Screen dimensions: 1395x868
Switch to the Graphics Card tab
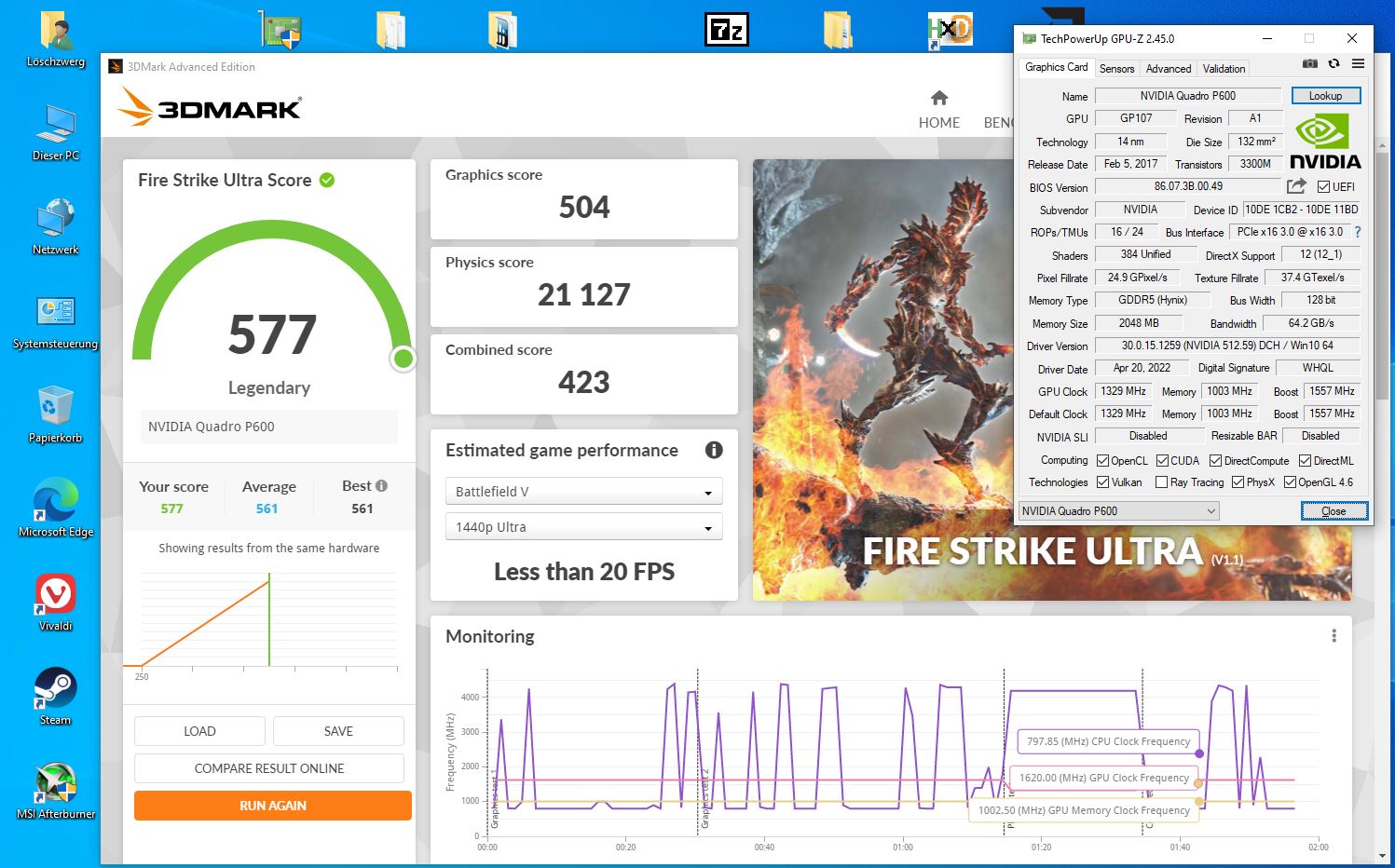[x=1056, y=67]
